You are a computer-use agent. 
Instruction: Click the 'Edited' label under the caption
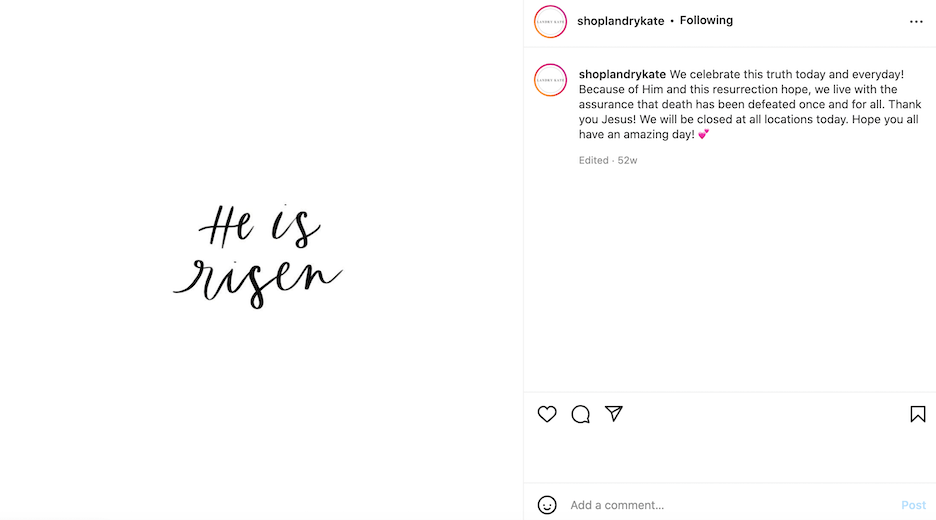[x=593, y=160]
